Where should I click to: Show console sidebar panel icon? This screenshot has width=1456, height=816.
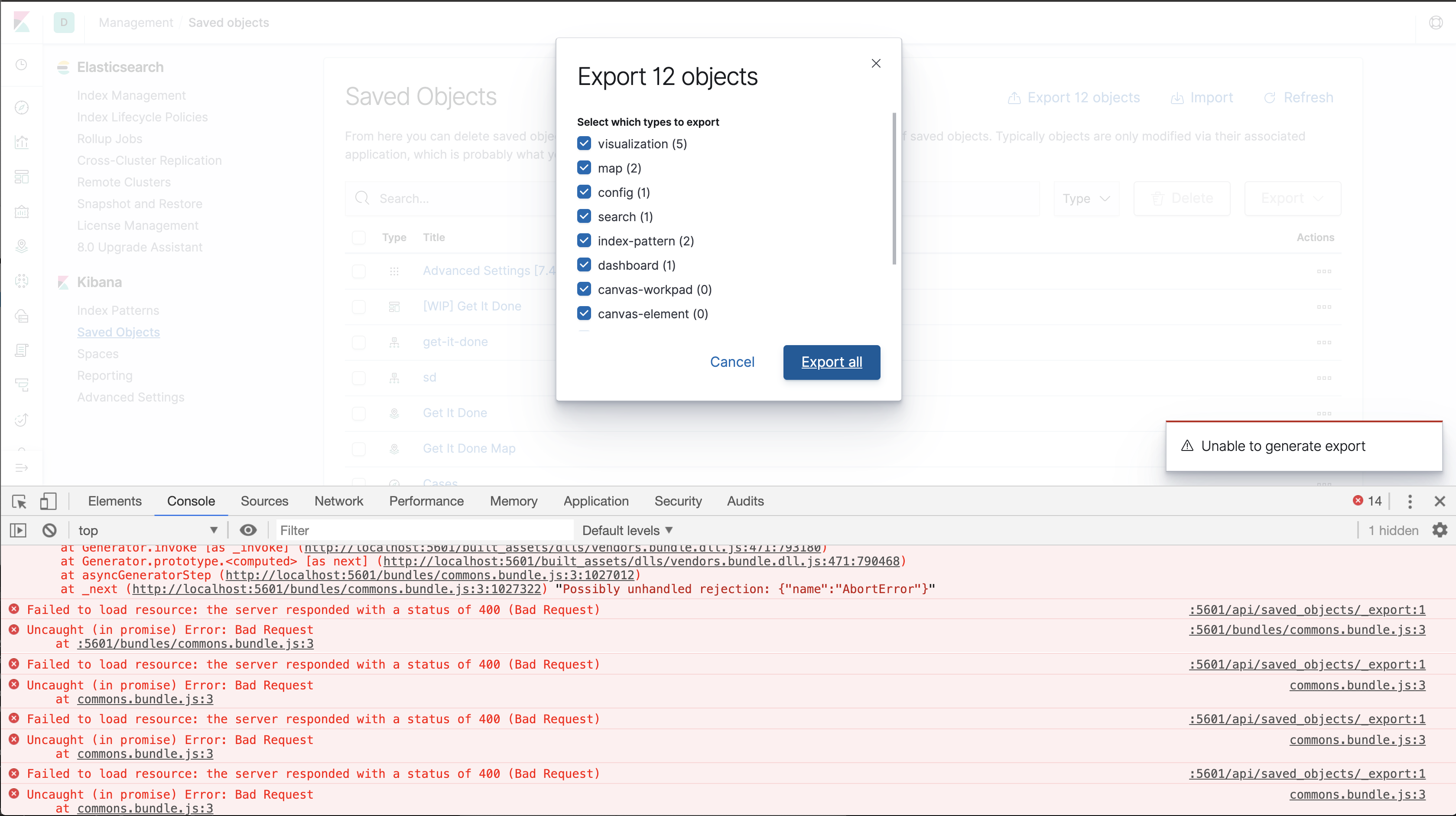18,530
